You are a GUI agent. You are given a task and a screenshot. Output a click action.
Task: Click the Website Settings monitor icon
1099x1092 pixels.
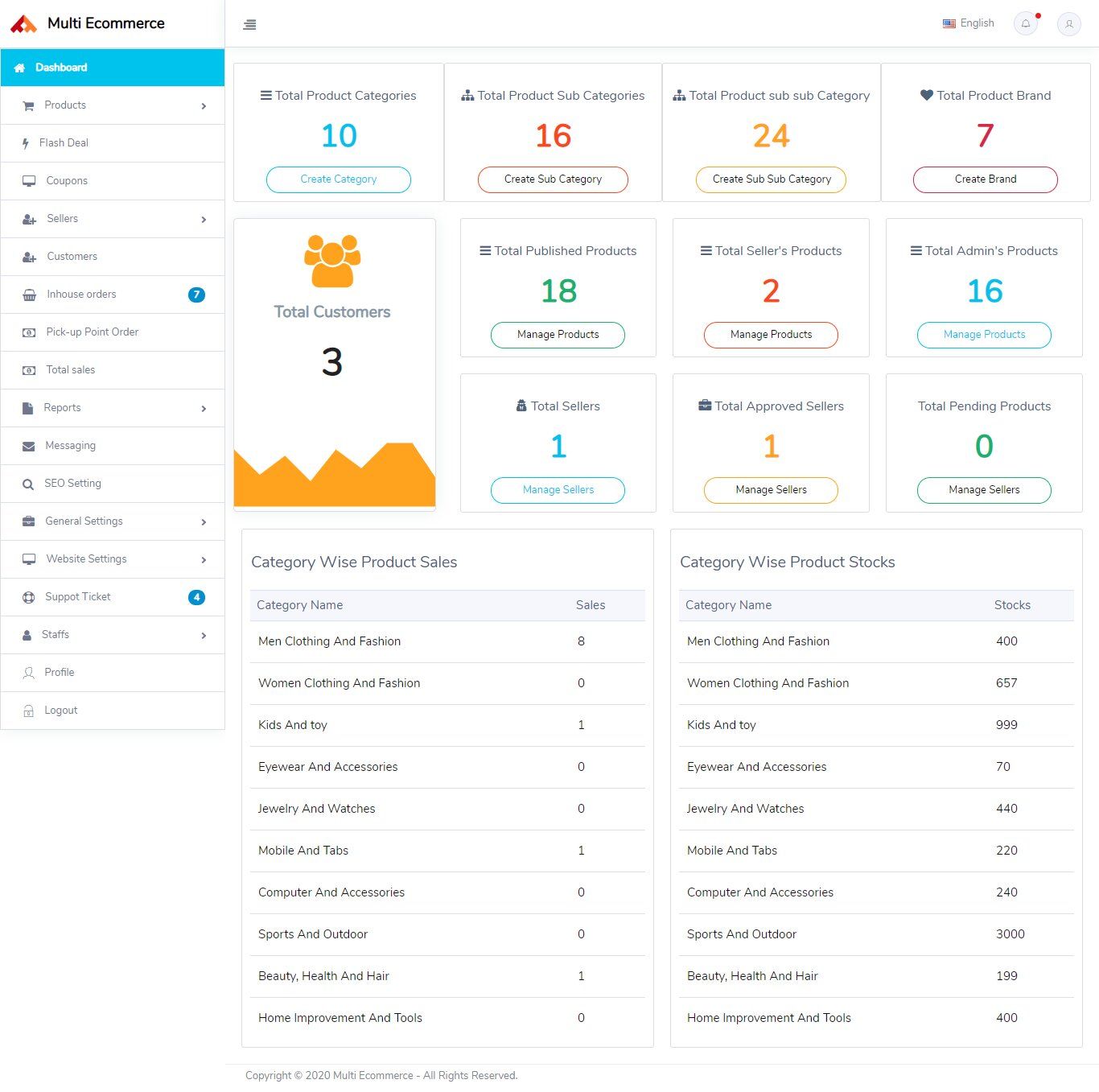(x=29, y=559)
